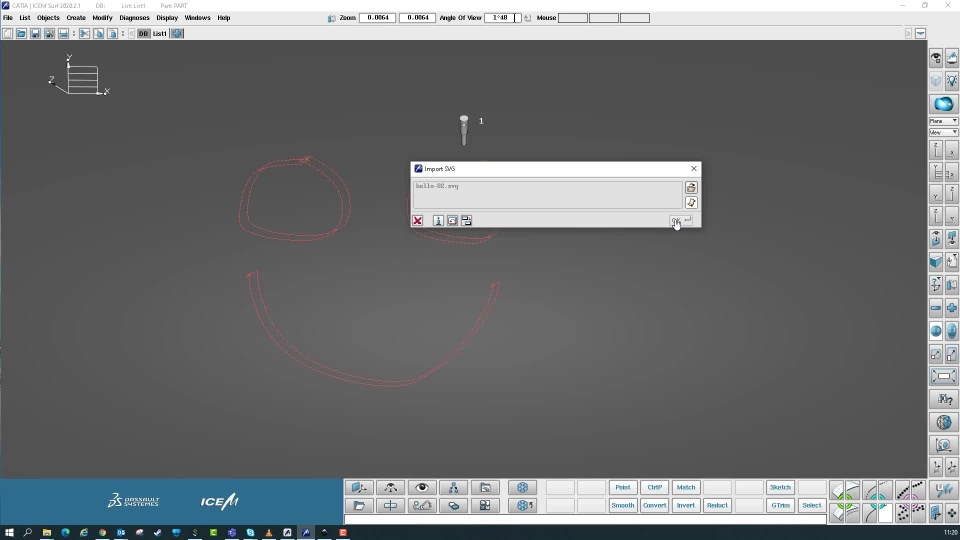The image size is (960, 540).
Task: Click the blue cube icon in right panel
Action: (936, 263)
